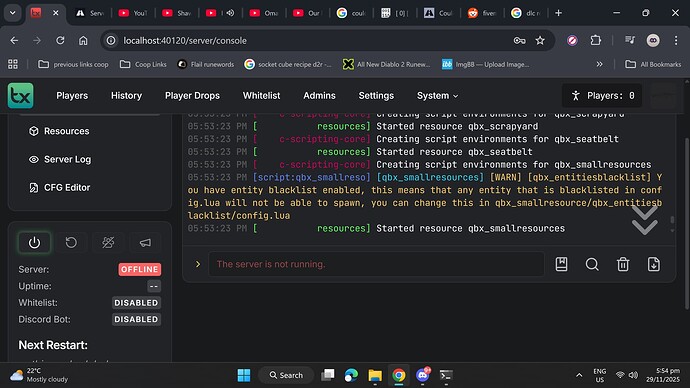Start server with the power button
690x388 pixels.
tap(34, 242)
